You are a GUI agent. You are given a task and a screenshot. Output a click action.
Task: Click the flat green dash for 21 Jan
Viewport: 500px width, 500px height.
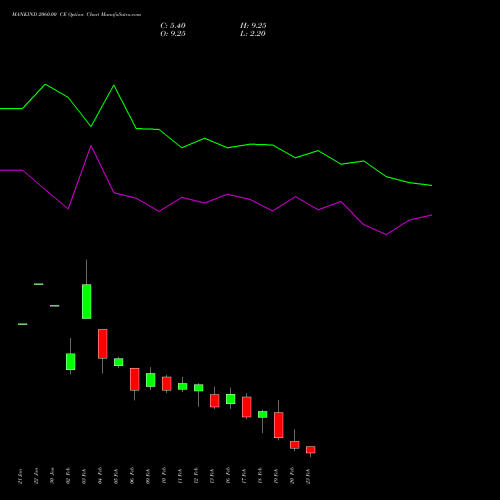(x=23, y=324)
